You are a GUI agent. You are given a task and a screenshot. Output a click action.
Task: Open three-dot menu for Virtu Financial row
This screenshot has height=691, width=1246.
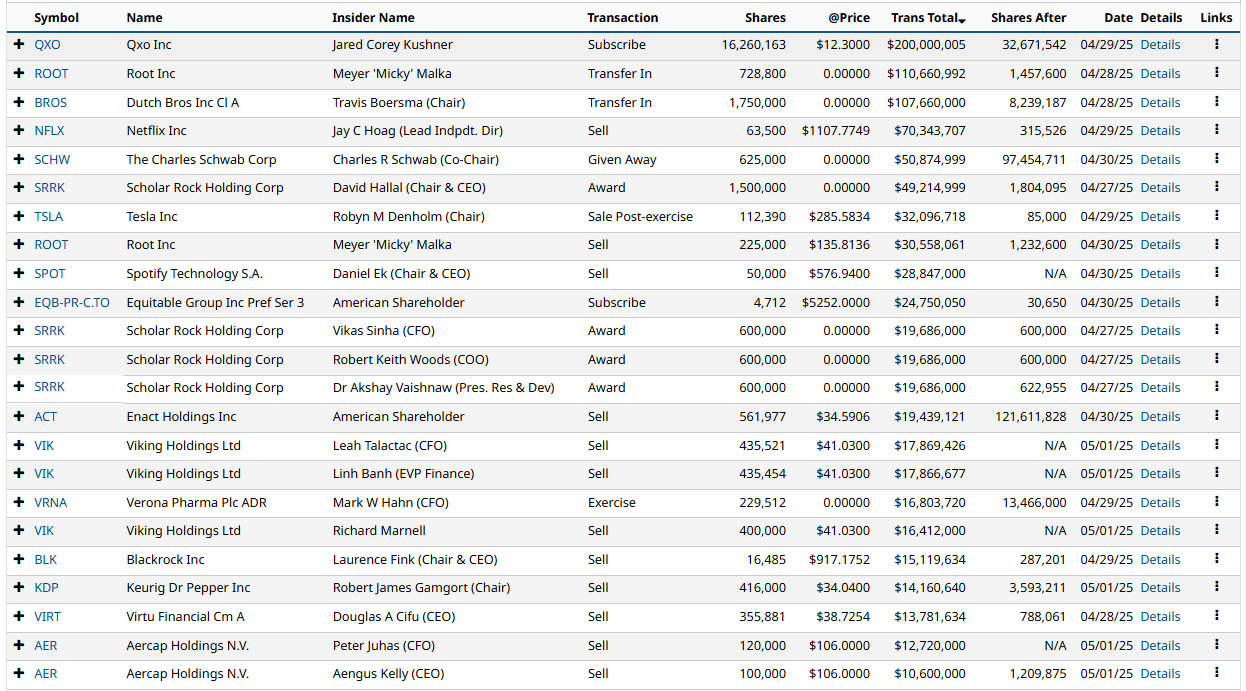pos(1216,616)
